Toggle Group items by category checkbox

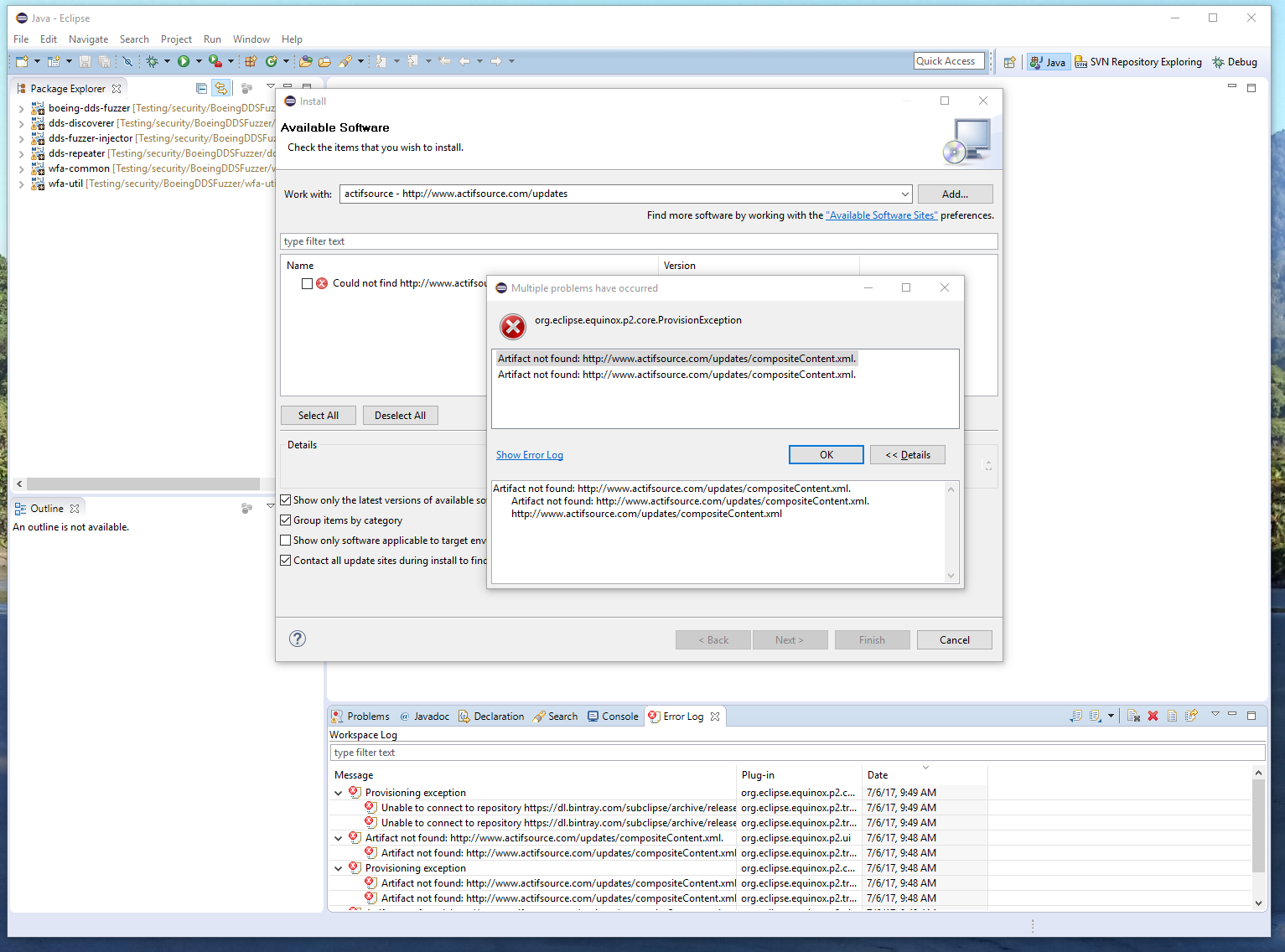286,520
